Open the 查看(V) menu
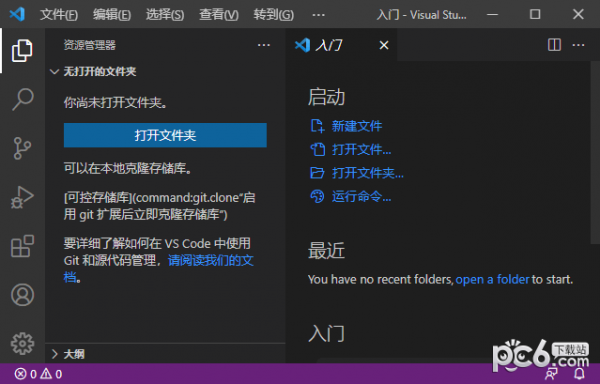The height and width of the screenshot is (384, 600). [218, 15]
